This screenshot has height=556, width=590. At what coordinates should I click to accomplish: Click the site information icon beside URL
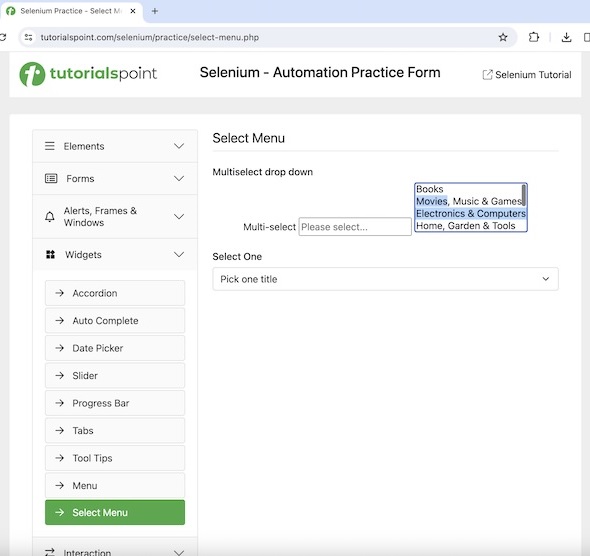[x=29, y=37]
